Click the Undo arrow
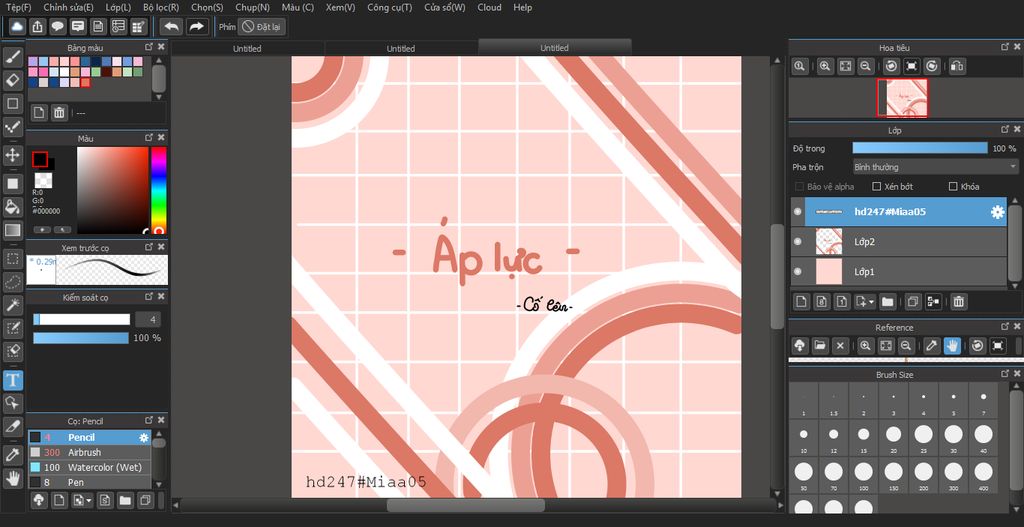Screen dimensions: 1024x527 coord(171,27)
